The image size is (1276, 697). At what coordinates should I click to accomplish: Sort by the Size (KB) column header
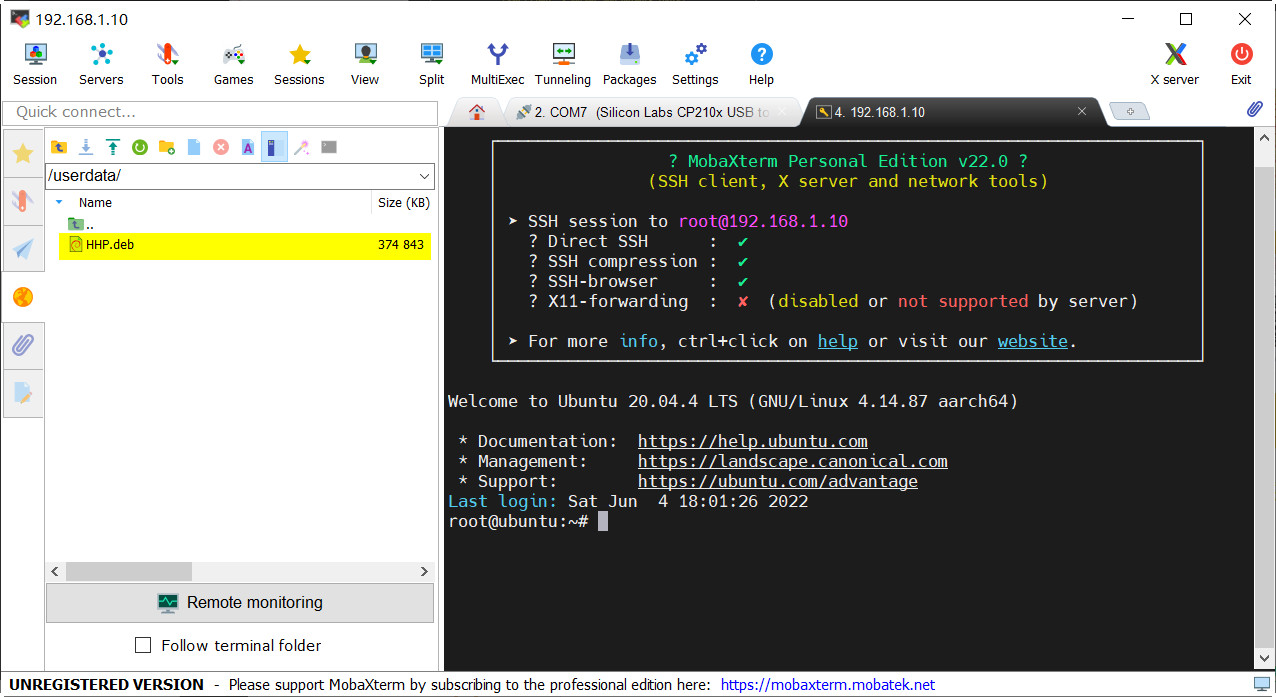pos(403,202)
